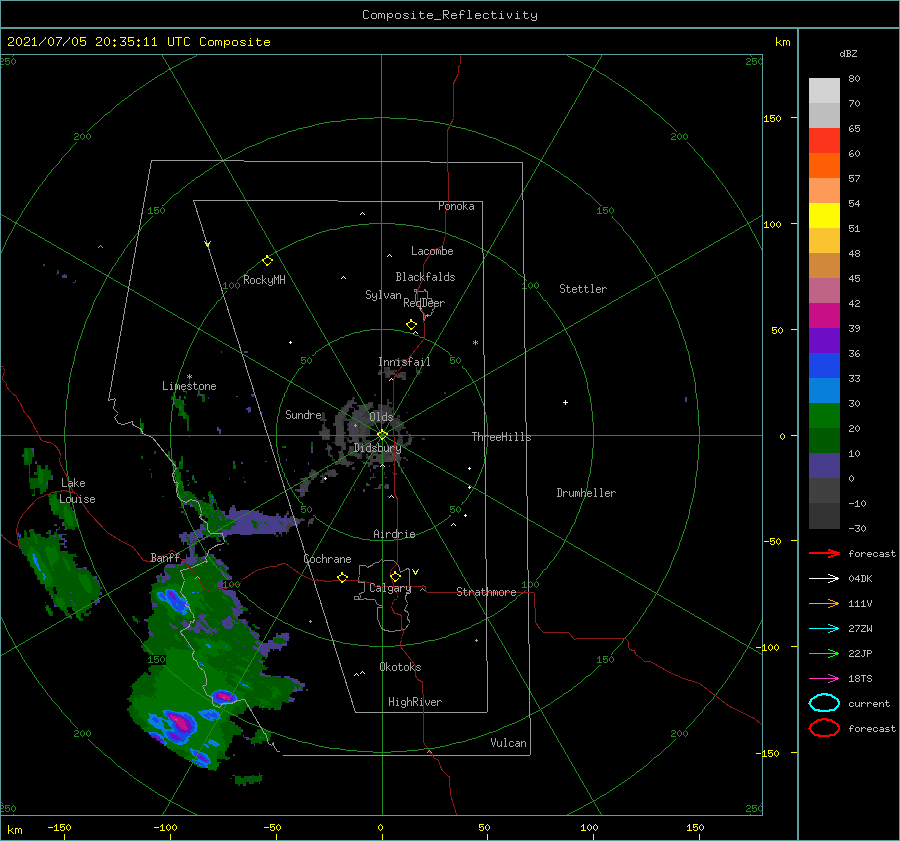The height and width of the screenshot is (841, 900).
Task: Click the Sylvan label
Action: (x=383, y=295)
